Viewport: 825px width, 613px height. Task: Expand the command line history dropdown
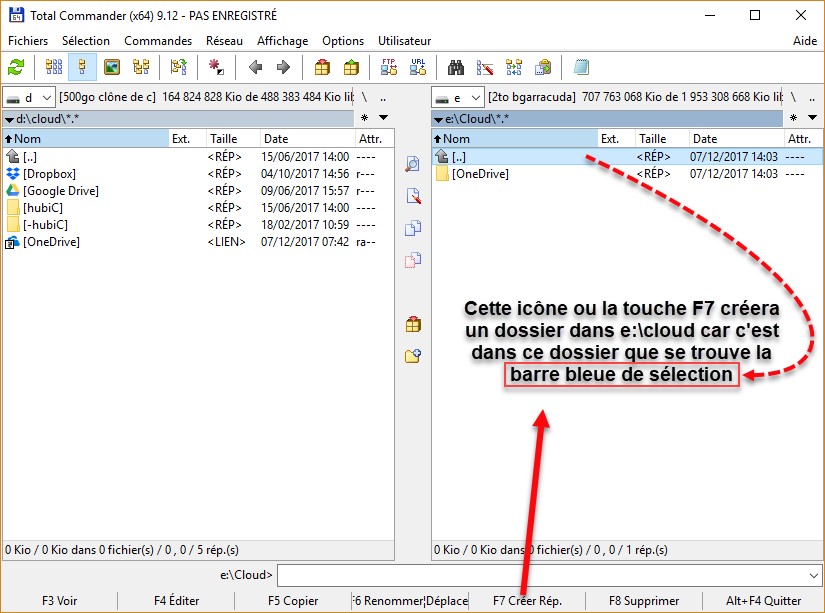pyautogui.click(x=813, y=576)
